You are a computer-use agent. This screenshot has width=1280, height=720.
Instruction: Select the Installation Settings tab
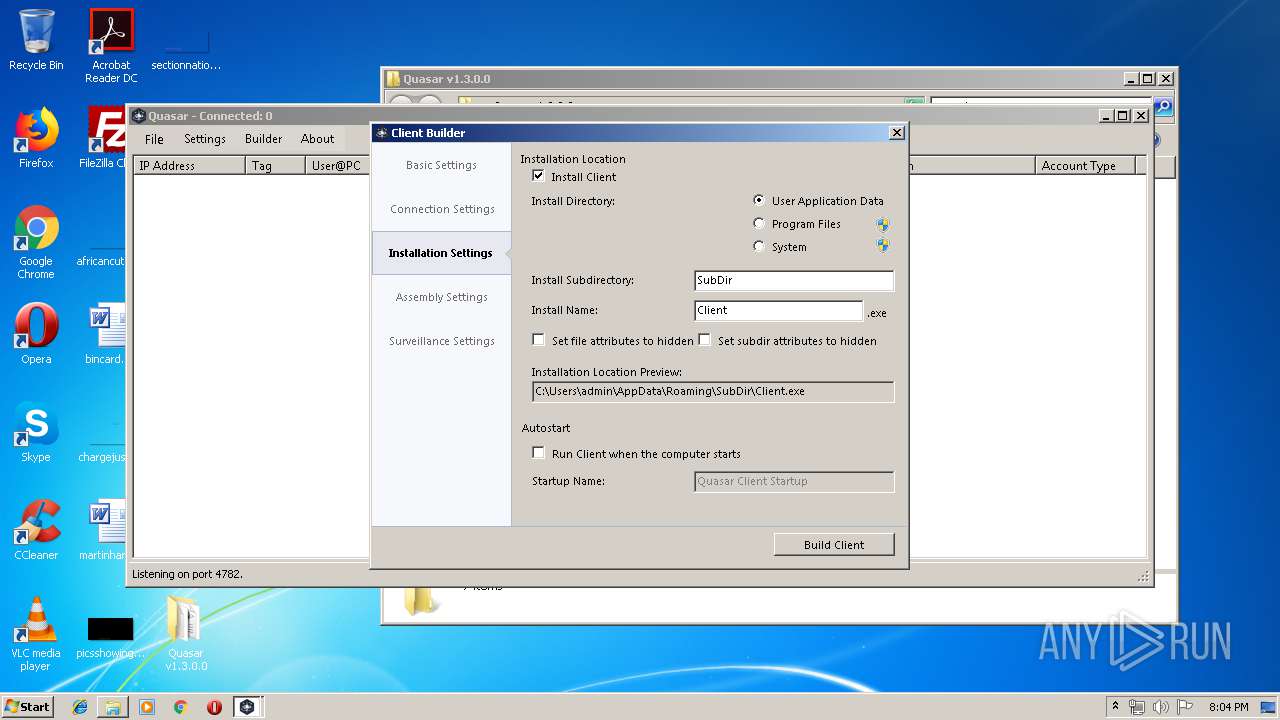(441, 253)
